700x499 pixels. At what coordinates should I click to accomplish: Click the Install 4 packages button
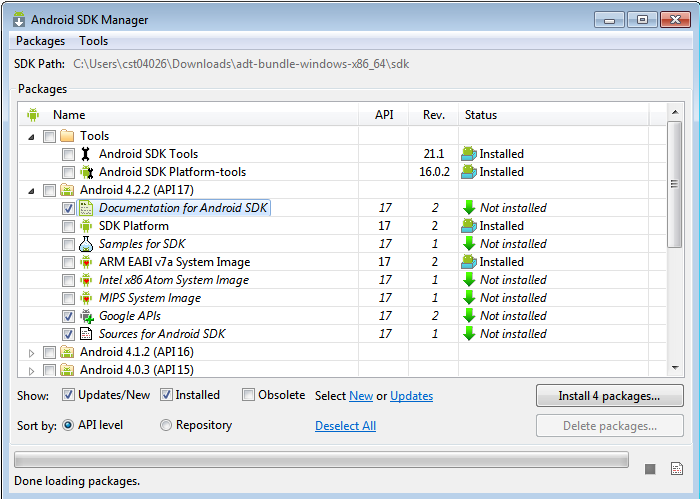tap(609, 396)
